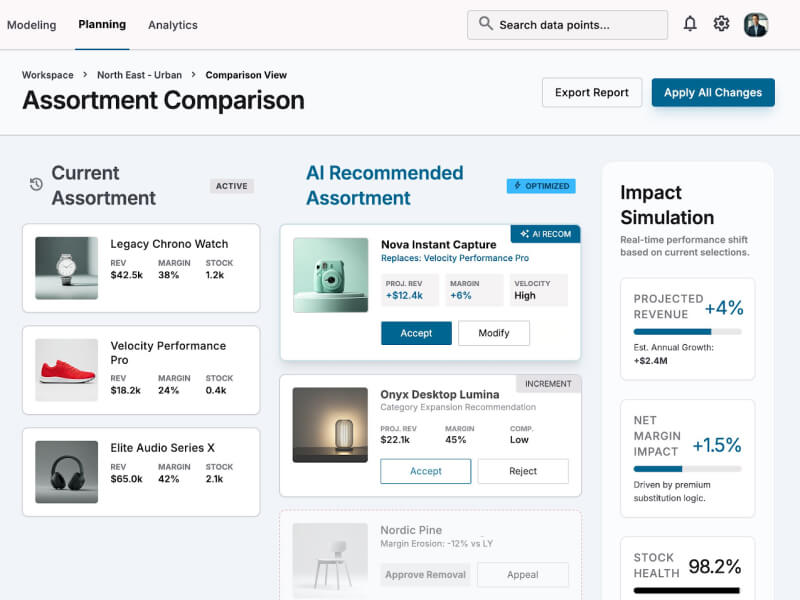Click the search magnifier icon
Image resolution: width=800 pixels, height=600 pixels.
(486, 23)
